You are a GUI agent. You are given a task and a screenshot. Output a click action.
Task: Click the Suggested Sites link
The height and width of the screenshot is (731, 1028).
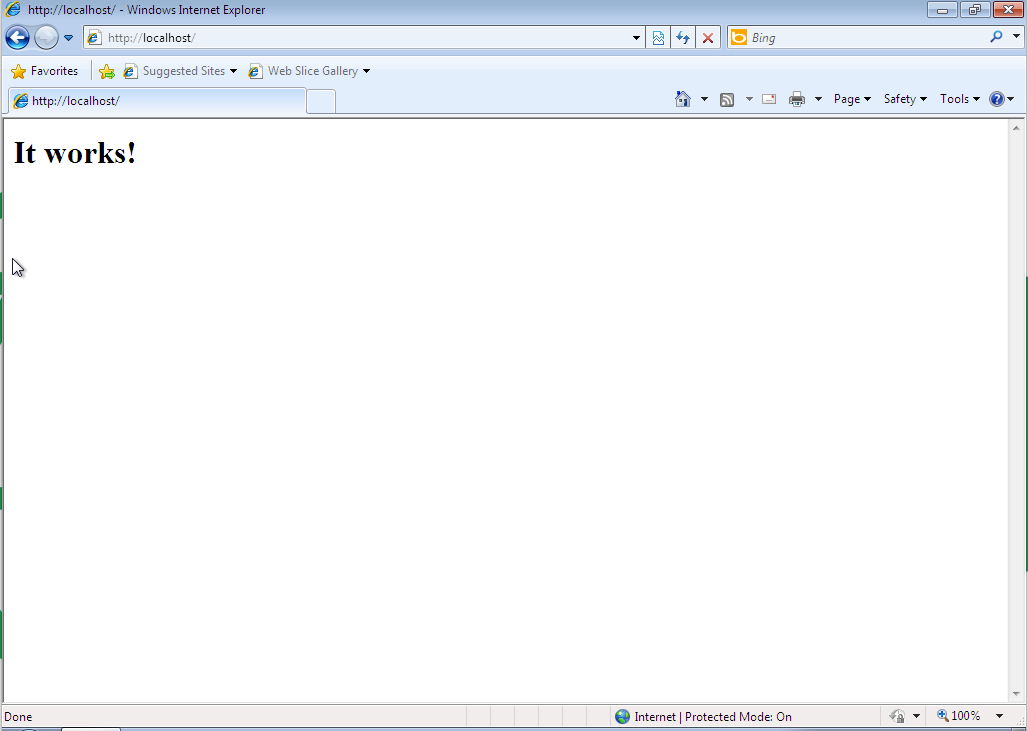pos(182,71)
